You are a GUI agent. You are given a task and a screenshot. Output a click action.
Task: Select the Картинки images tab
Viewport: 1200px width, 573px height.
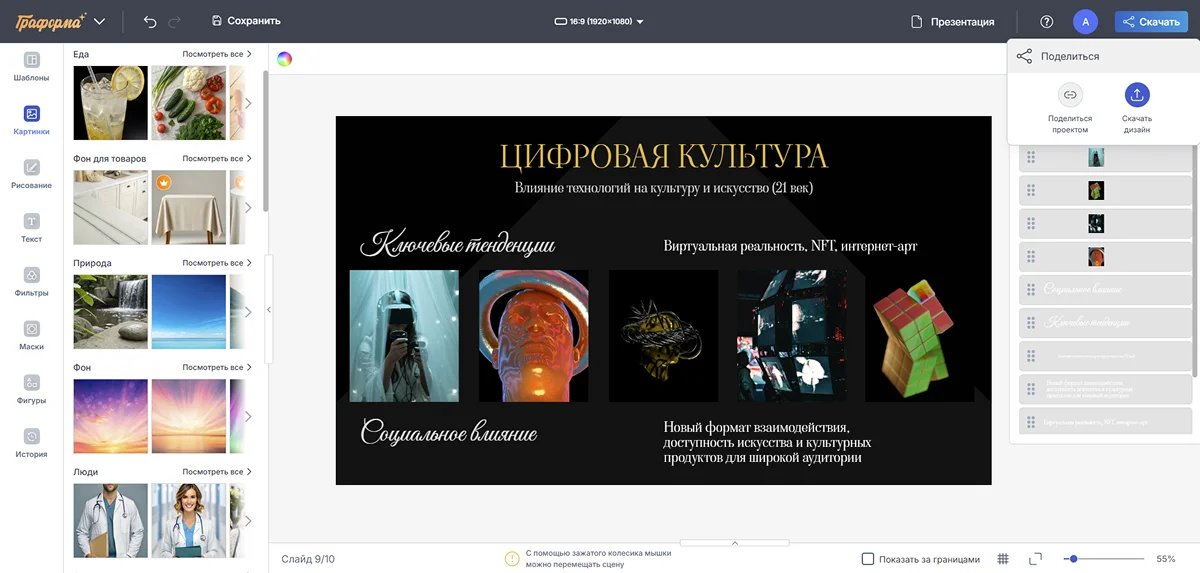[31, 121]
